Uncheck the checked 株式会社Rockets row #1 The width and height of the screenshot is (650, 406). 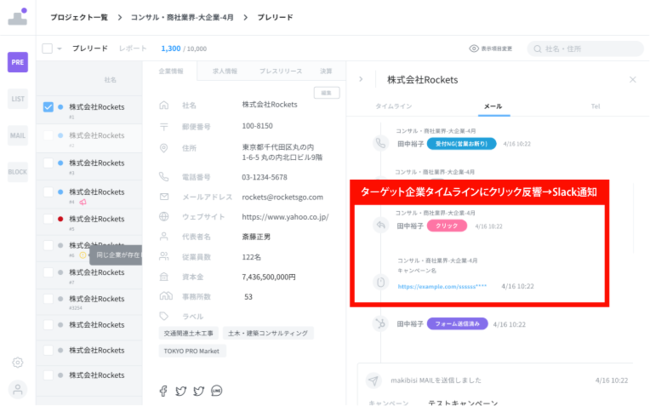48,107
